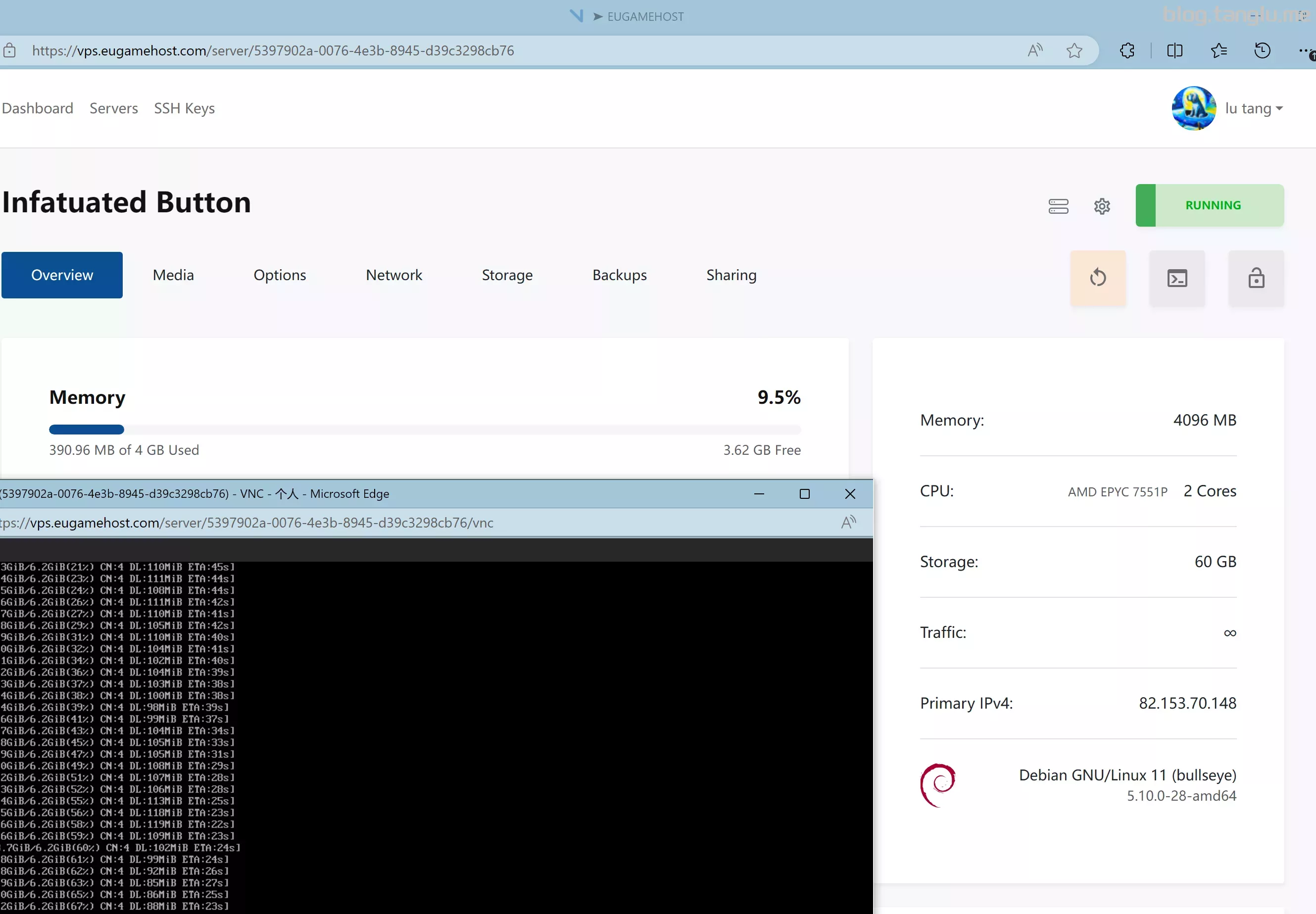
Task: Click the server rack list icon
Action: pyautogui.click(x=1058, y=206)
